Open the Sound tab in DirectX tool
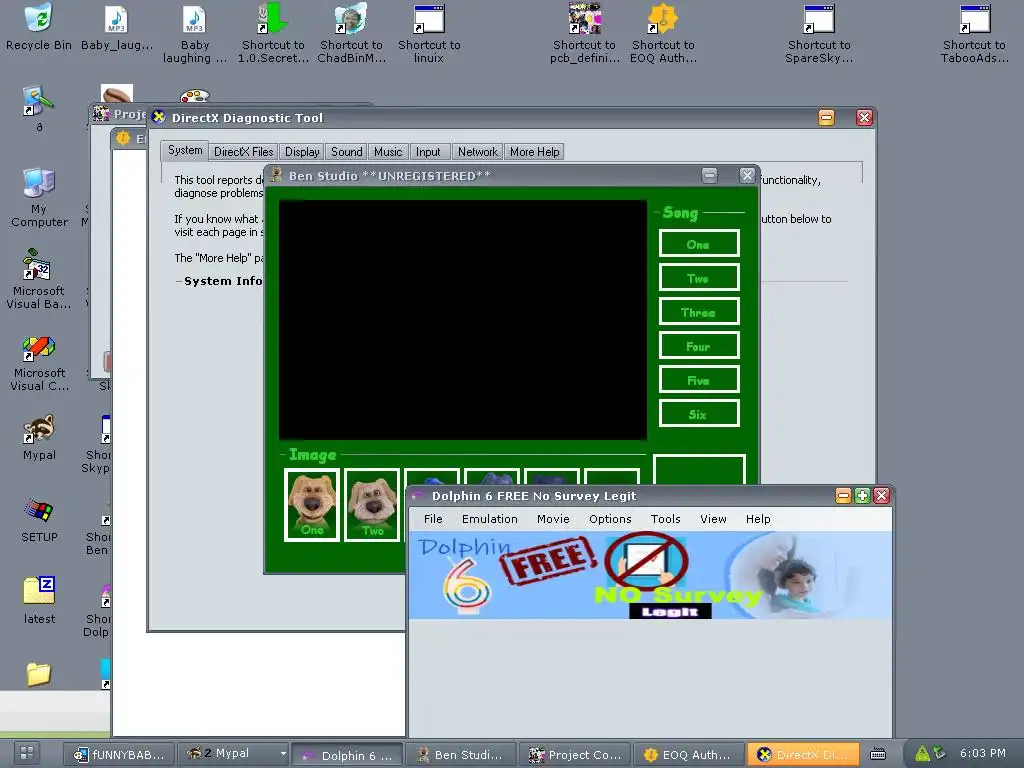The image size is (1024, 768). coord(346,152)
